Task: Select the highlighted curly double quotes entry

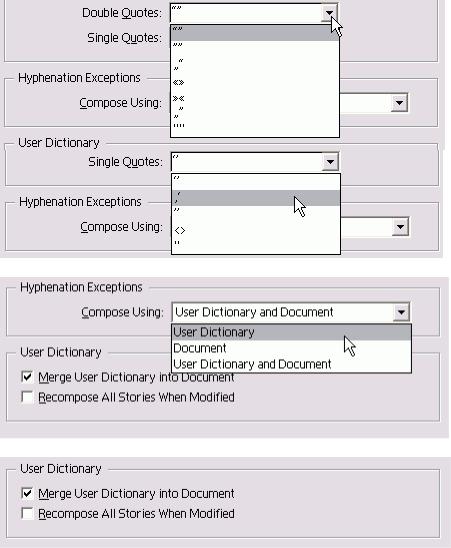Action: (x=255, y=33)
